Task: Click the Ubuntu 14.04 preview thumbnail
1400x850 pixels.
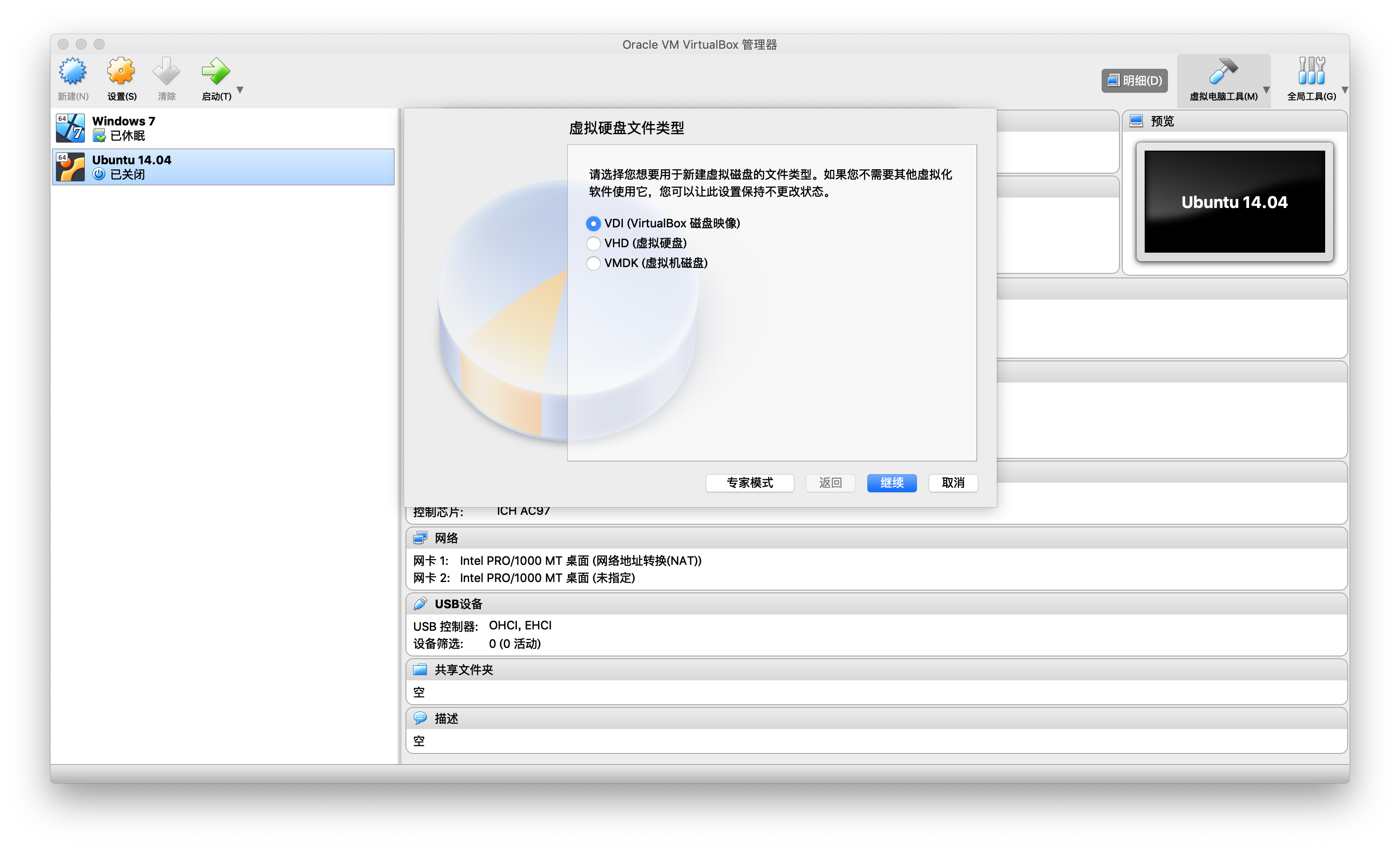Action: click(1234, 202)
